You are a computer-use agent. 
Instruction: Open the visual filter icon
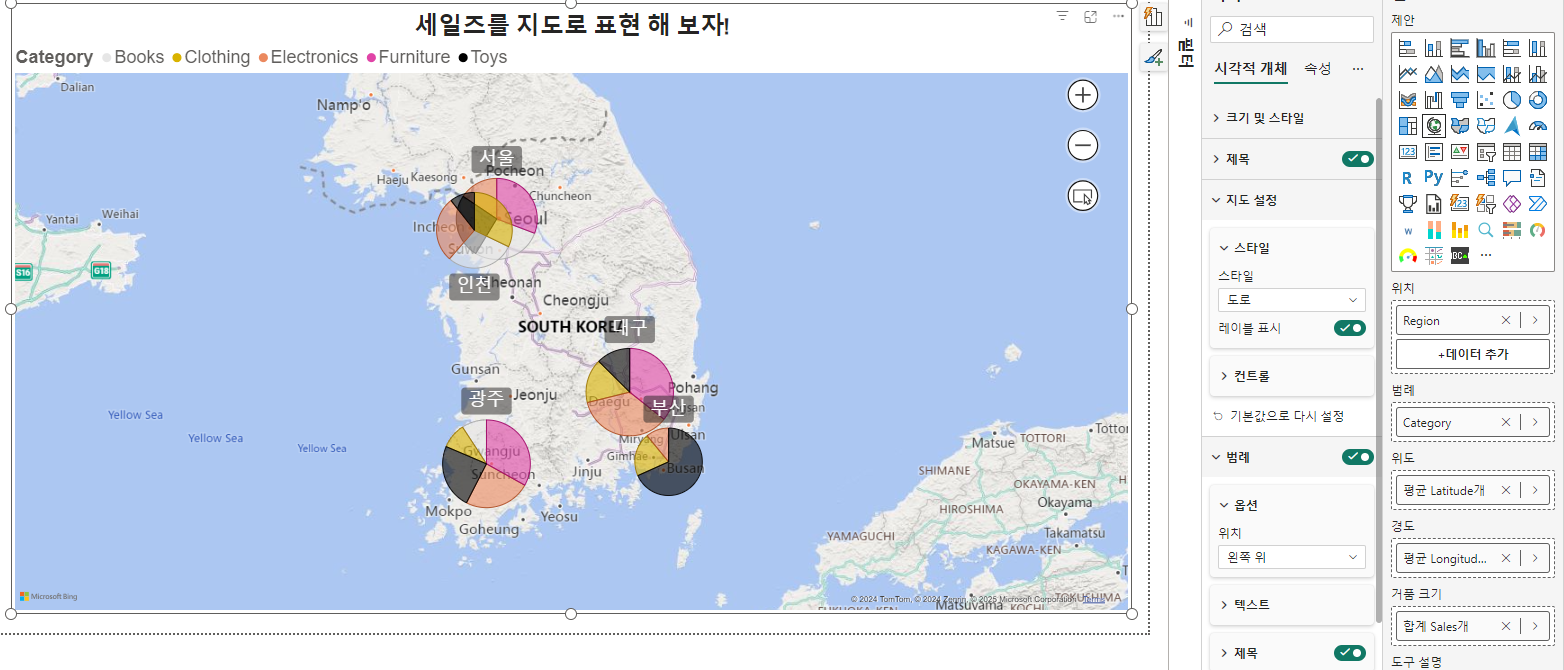pyautogui.click(x=1063, y=17)
